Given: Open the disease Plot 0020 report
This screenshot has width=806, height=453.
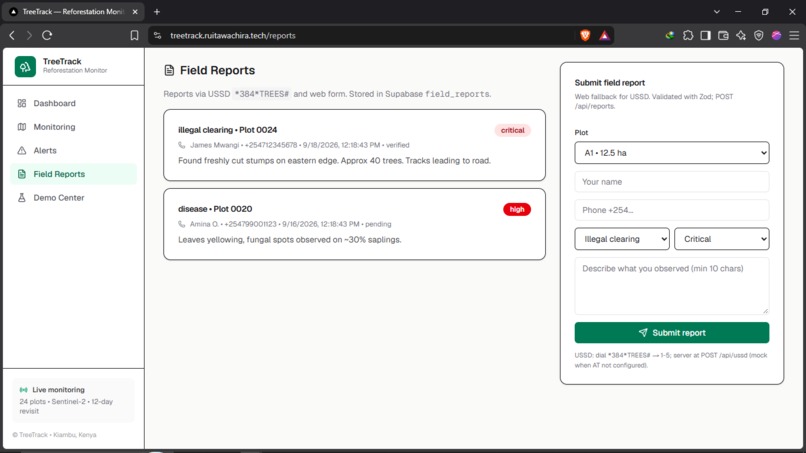Looking at the screenshot, I should pyautogui.click(x=354, y=224).
